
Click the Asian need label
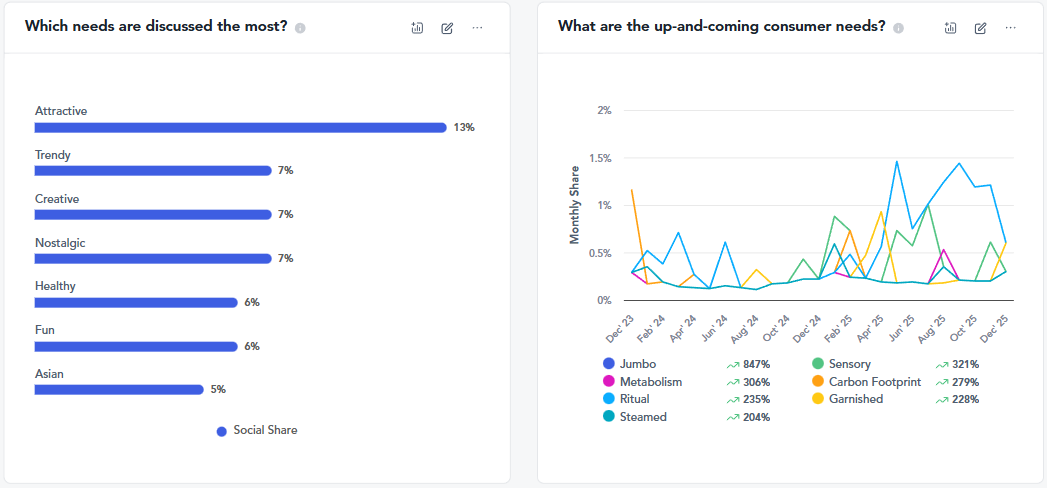click(x=49, y=374)
